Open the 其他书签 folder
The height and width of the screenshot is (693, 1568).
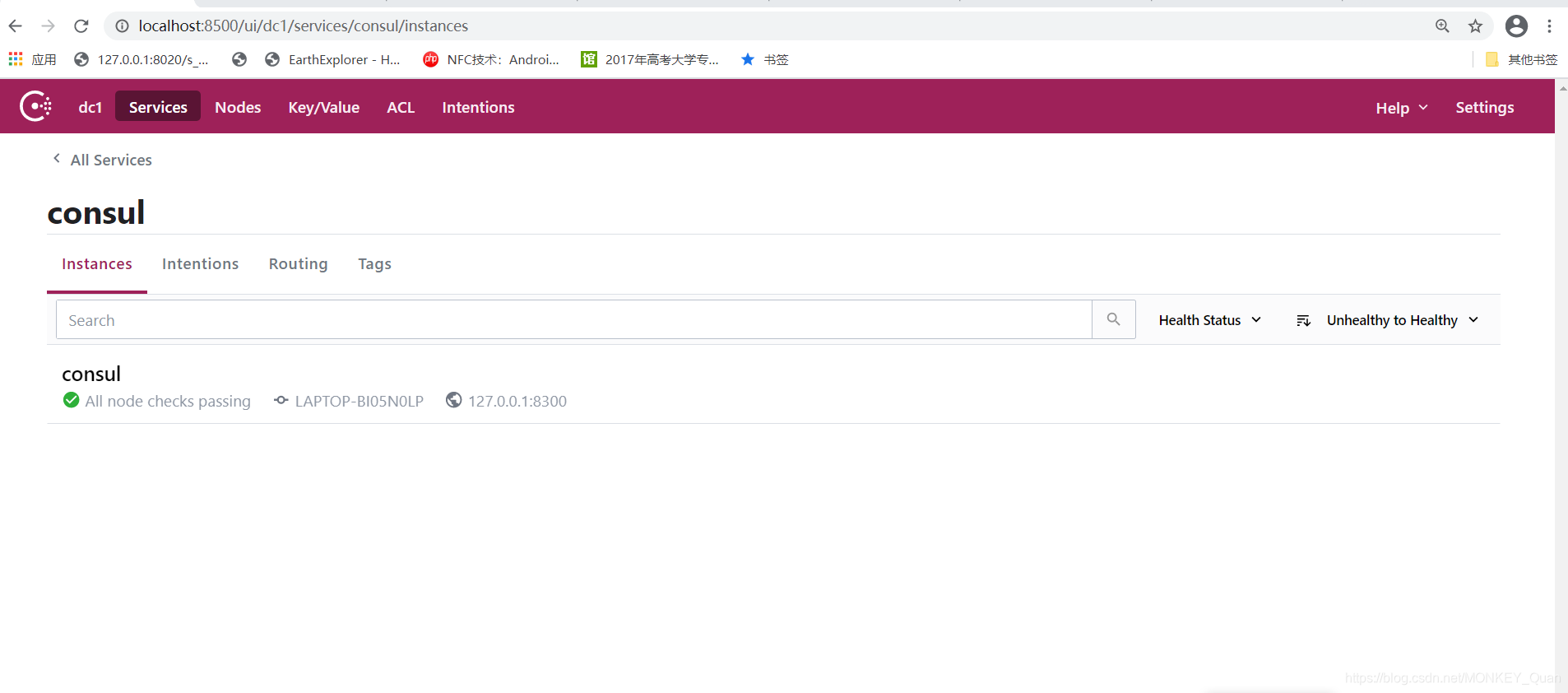click(x=1521, y=59)
